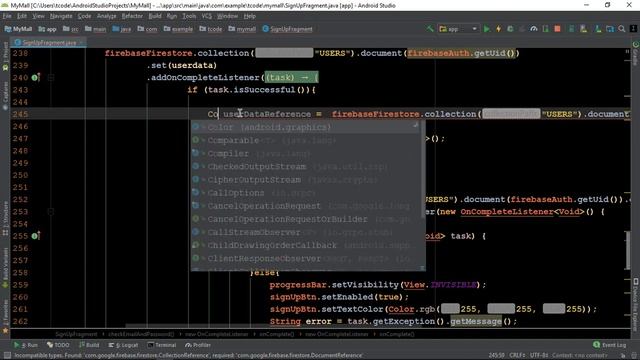Collapse the code fold at line 240
Image resolution: width=640 pixels, height=360 pixels.
coord(51,77)
